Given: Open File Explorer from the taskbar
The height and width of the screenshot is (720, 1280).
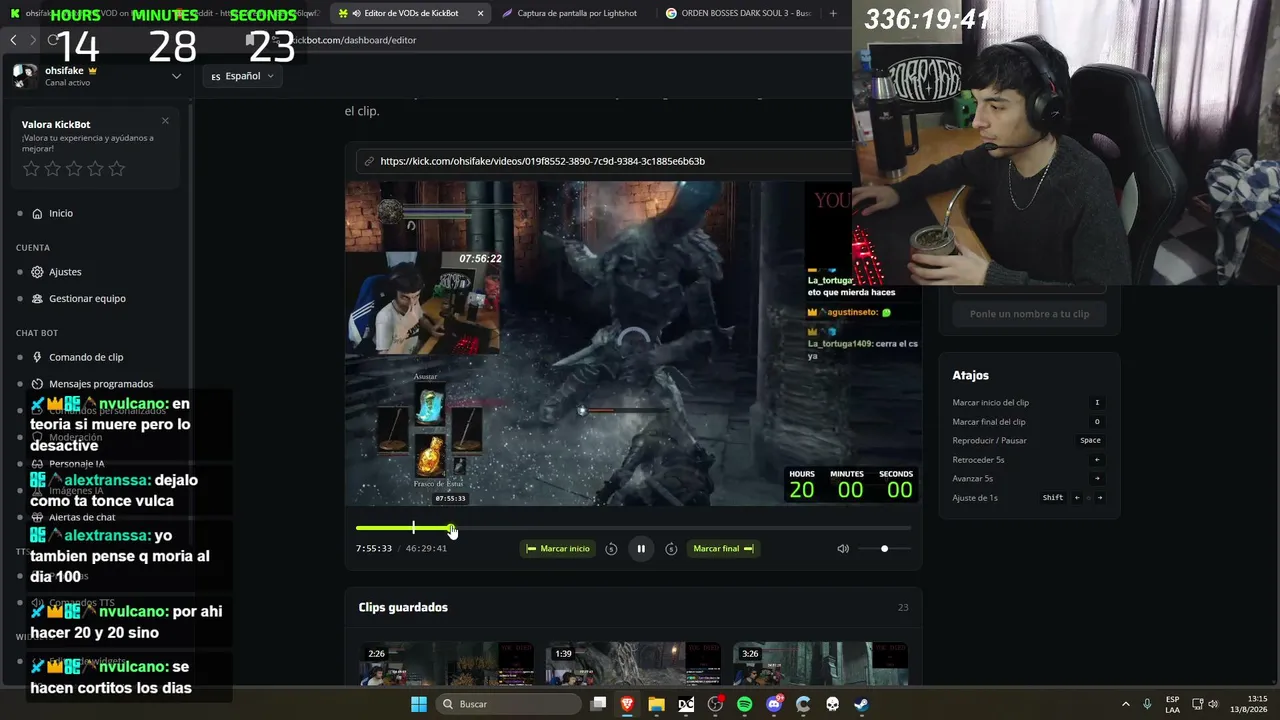Looking at the screenshot, I should pyautogui.click(x=656, y=704).
